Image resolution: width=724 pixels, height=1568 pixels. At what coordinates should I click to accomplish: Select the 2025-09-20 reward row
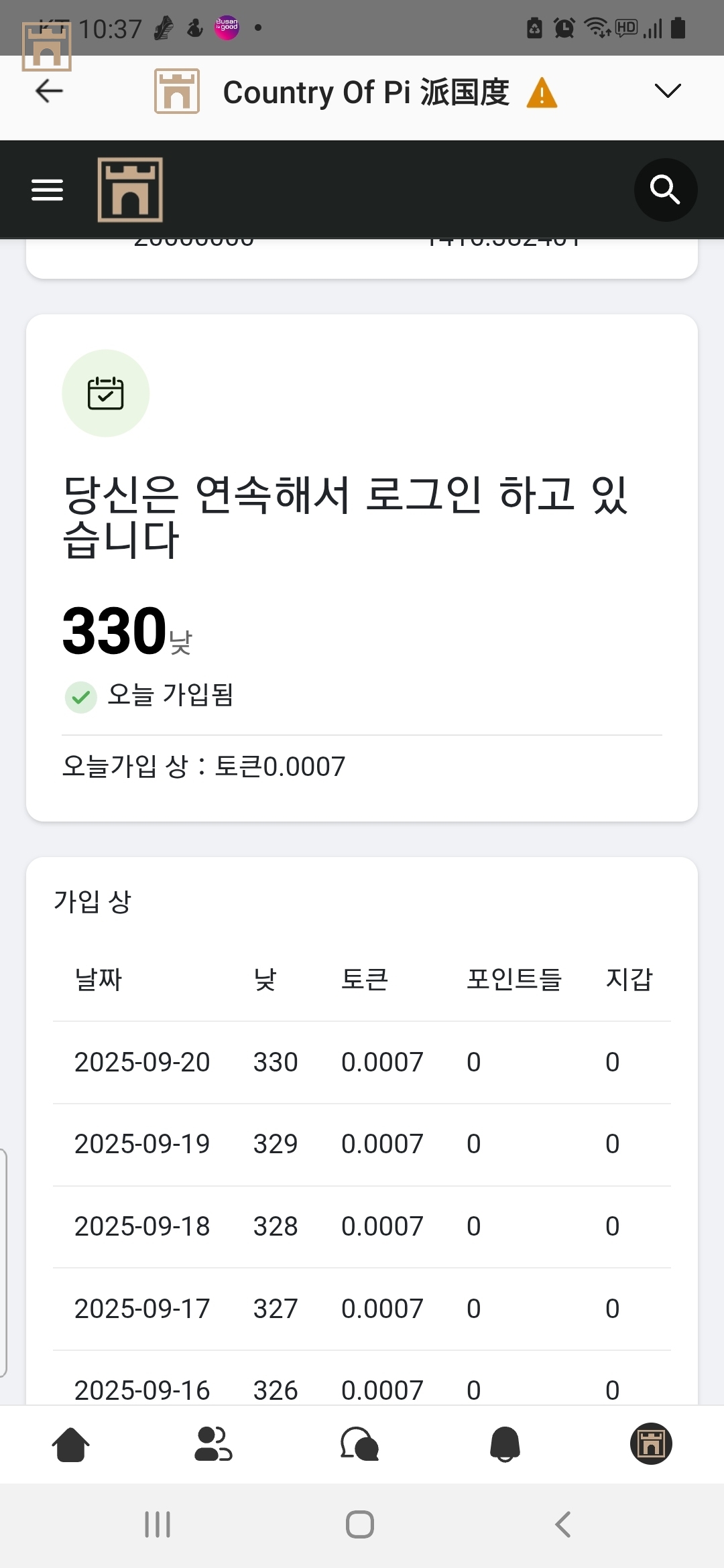point(362,1062)
